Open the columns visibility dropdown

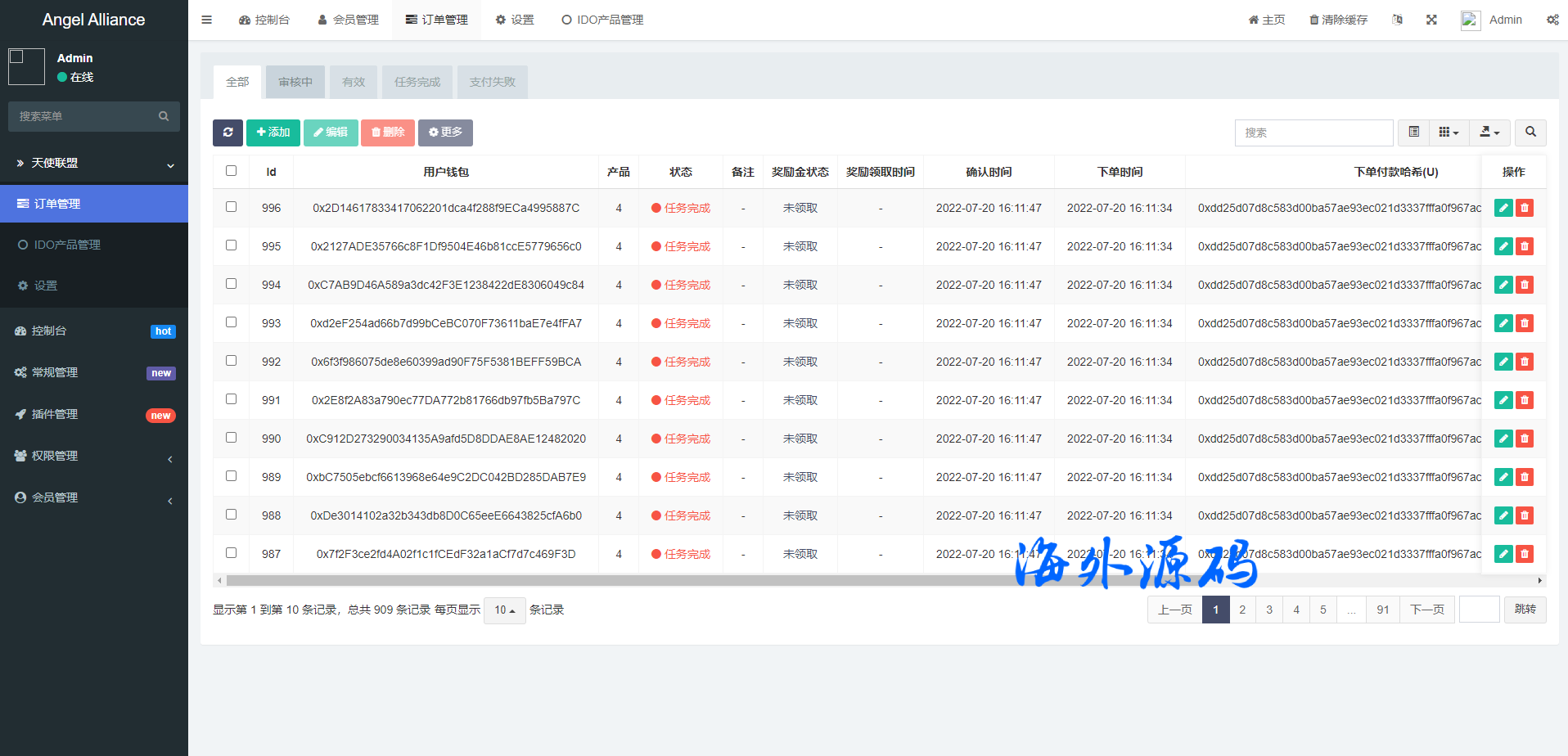[1449, 133]
